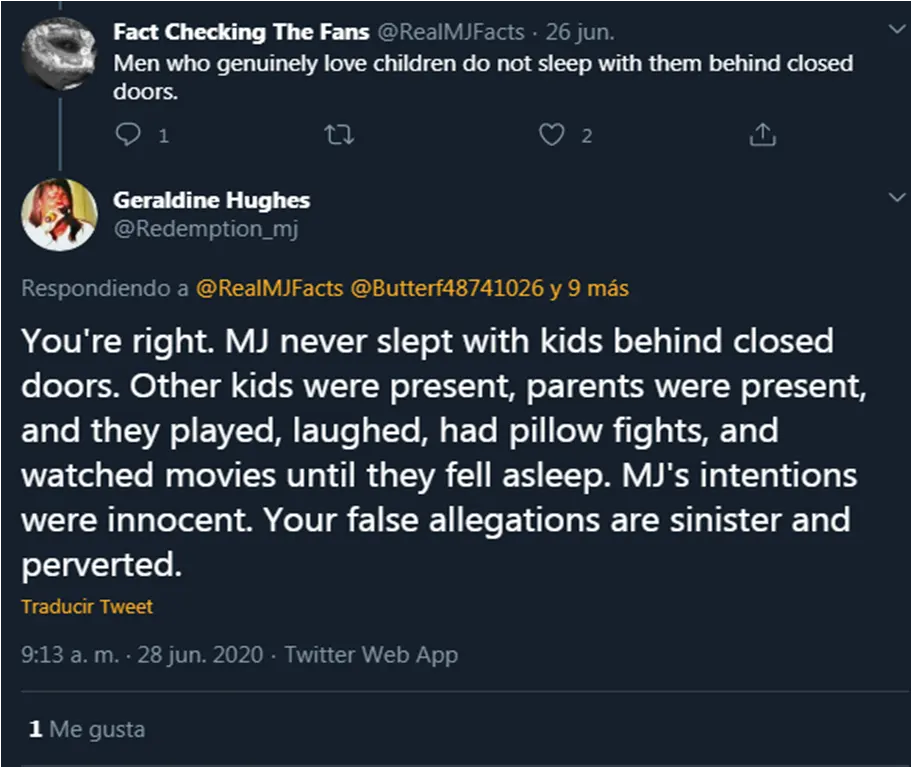The height and width of the screenshot is (768, 912).
Task: Click the reply speech bubble icon
Action: [128, 135]
